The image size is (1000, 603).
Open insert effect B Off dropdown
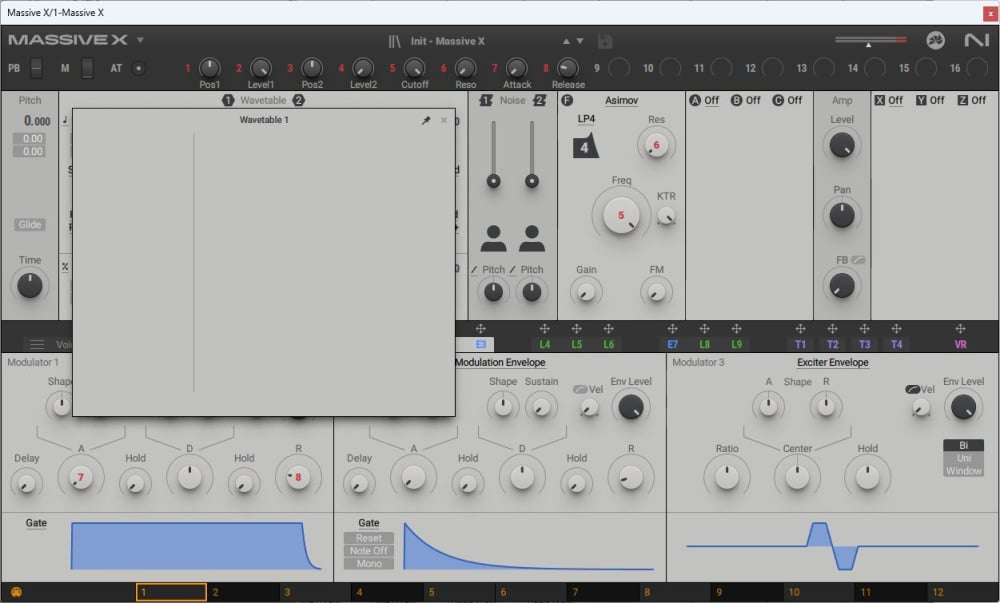[753, 100]
